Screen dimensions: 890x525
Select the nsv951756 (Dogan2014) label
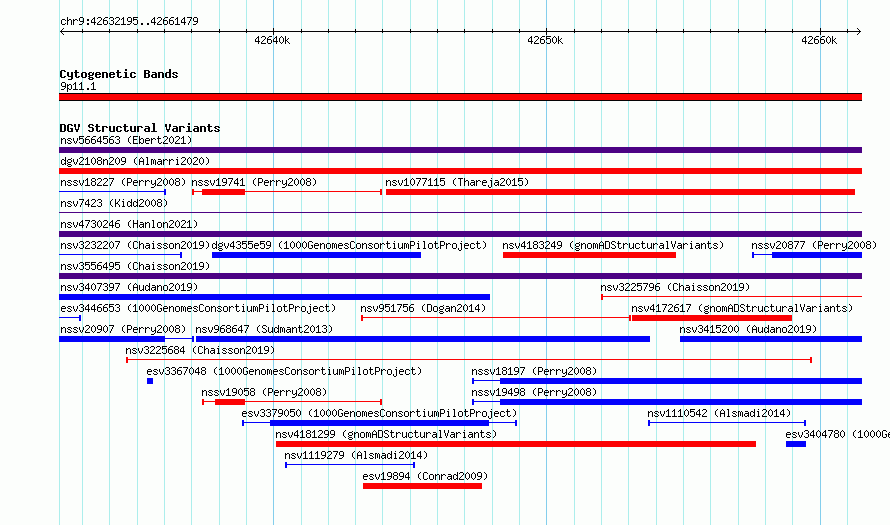[423, 308]
